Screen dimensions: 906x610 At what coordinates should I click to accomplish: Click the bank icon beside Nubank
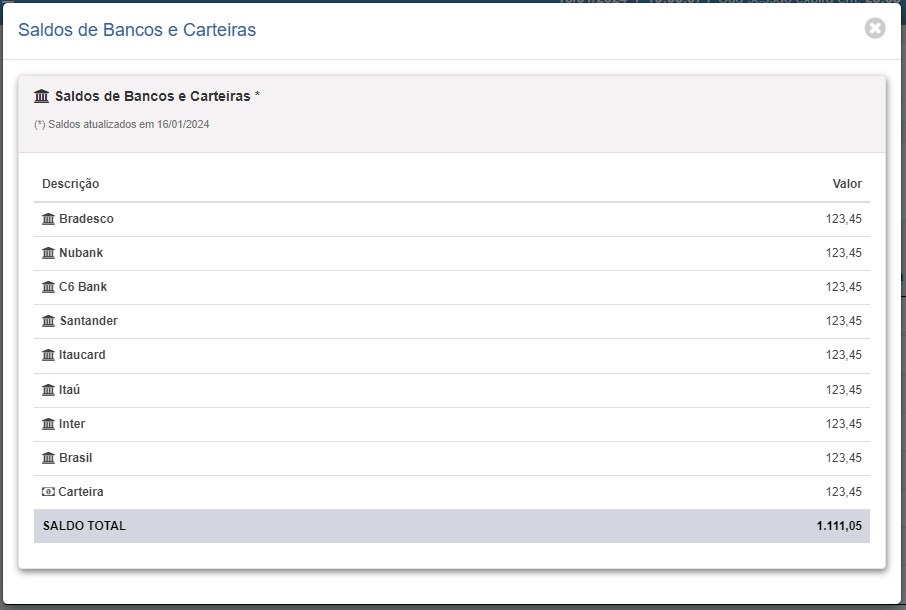[49, 253]
